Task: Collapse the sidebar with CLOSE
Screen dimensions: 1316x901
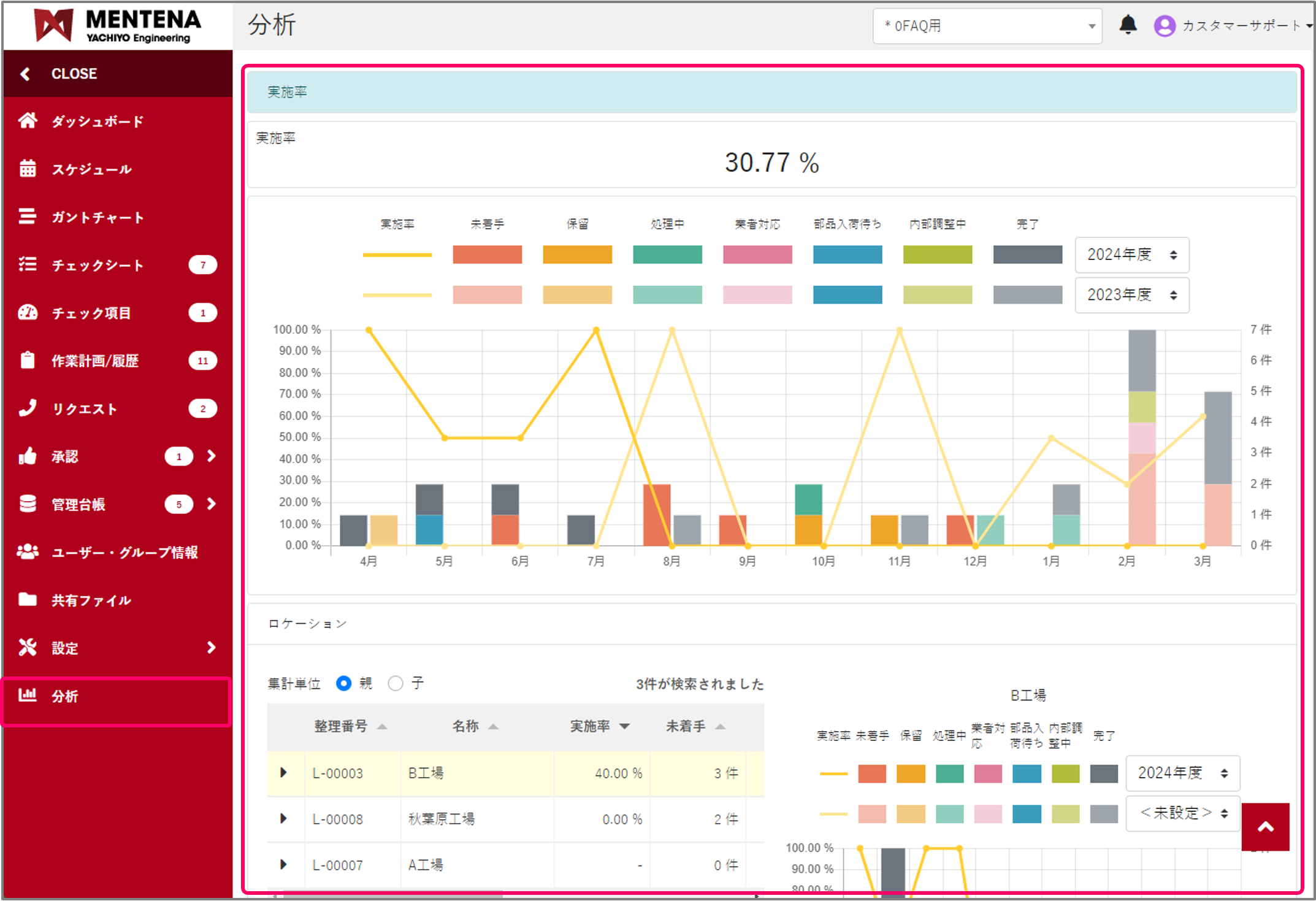Action: click(74, 74)
